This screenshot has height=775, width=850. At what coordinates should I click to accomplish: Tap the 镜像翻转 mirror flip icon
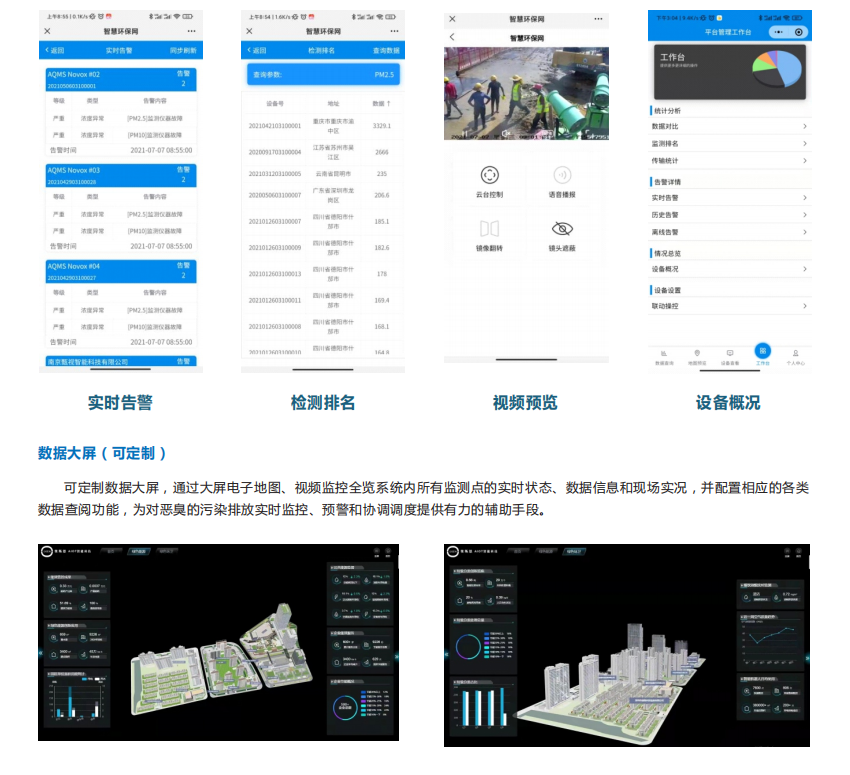pyautogui.click(x=490, y=229)
